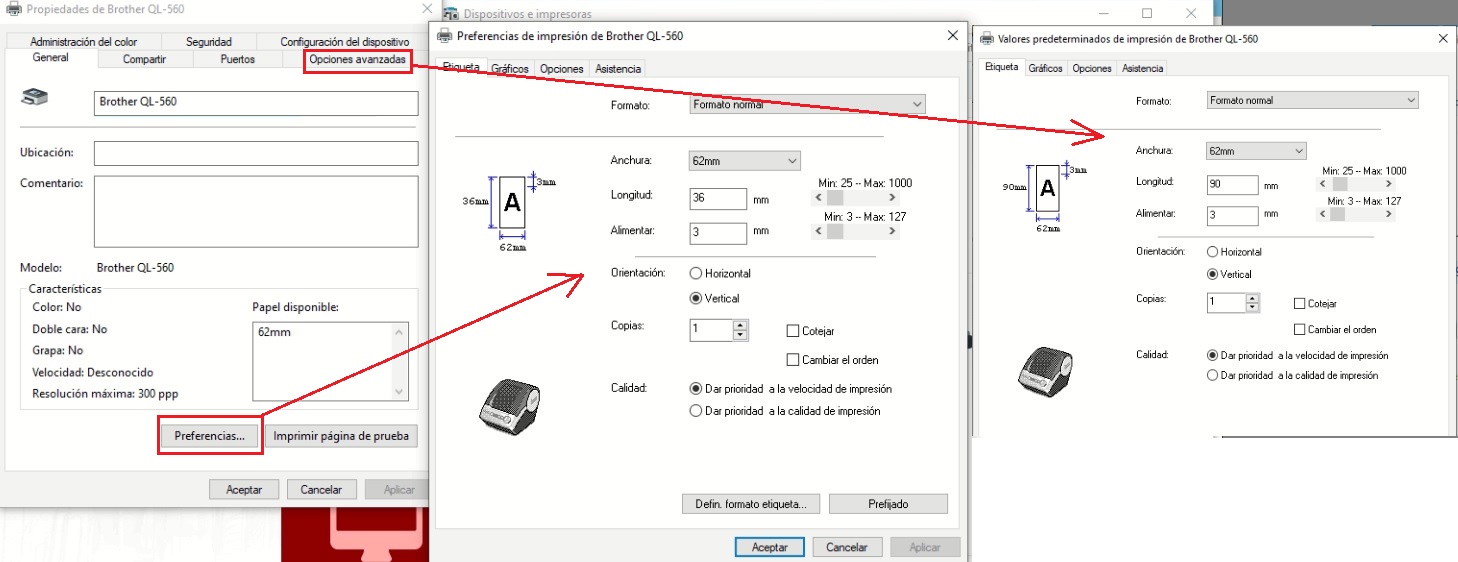Screen dimensions: 1458x562
Task: Click title bar printer icon of Valores predeterminados
Action: point(987,39)
